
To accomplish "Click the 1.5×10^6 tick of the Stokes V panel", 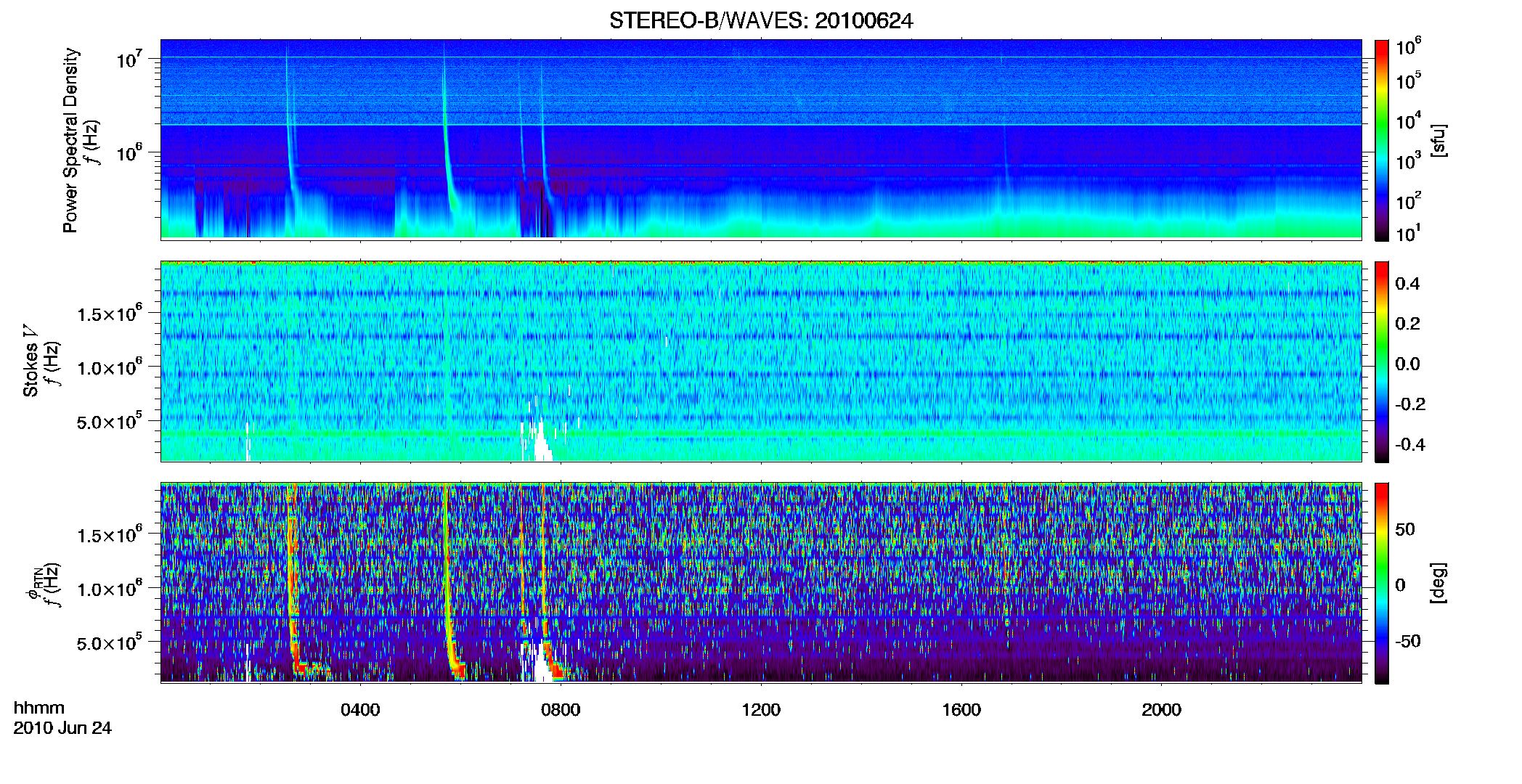I will click(x=110, y=314).
